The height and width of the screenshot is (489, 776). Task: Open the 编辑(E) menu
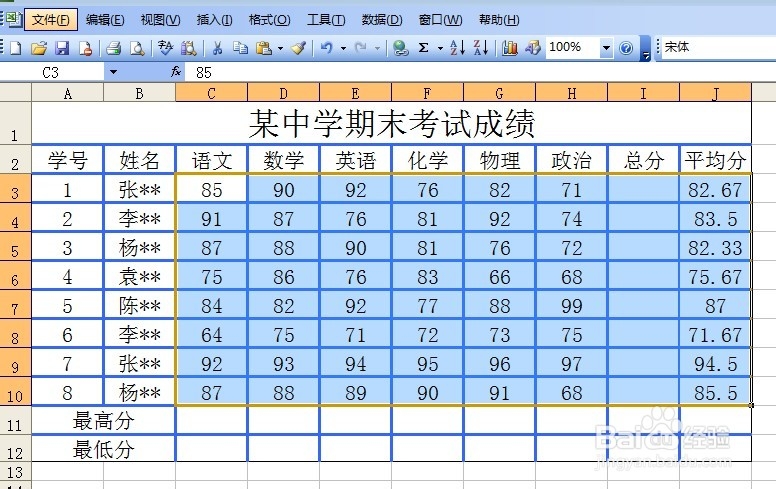tap(105, 20)
